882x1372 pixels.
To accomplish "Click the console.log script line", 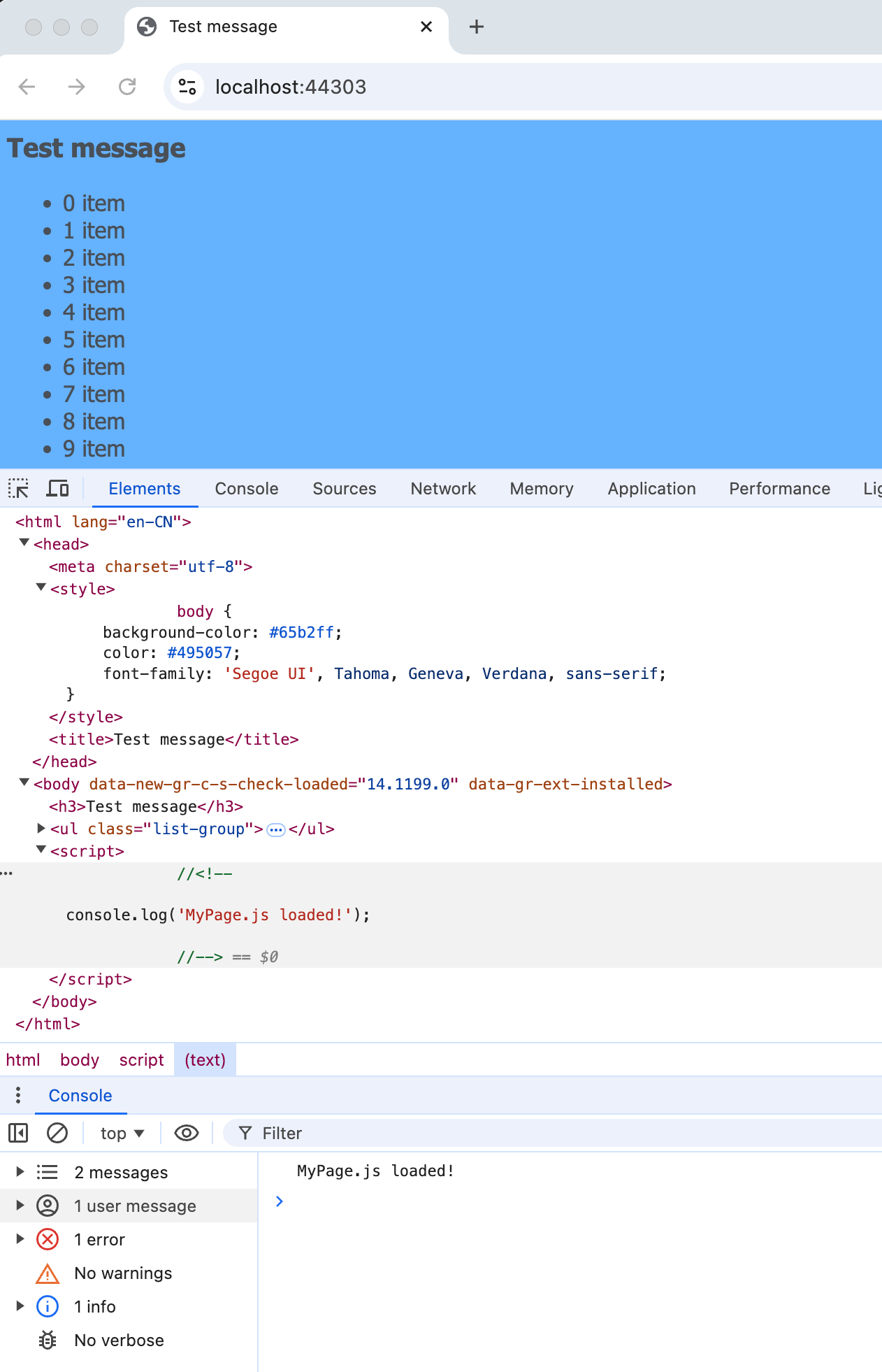I will [x=218, y=915].
